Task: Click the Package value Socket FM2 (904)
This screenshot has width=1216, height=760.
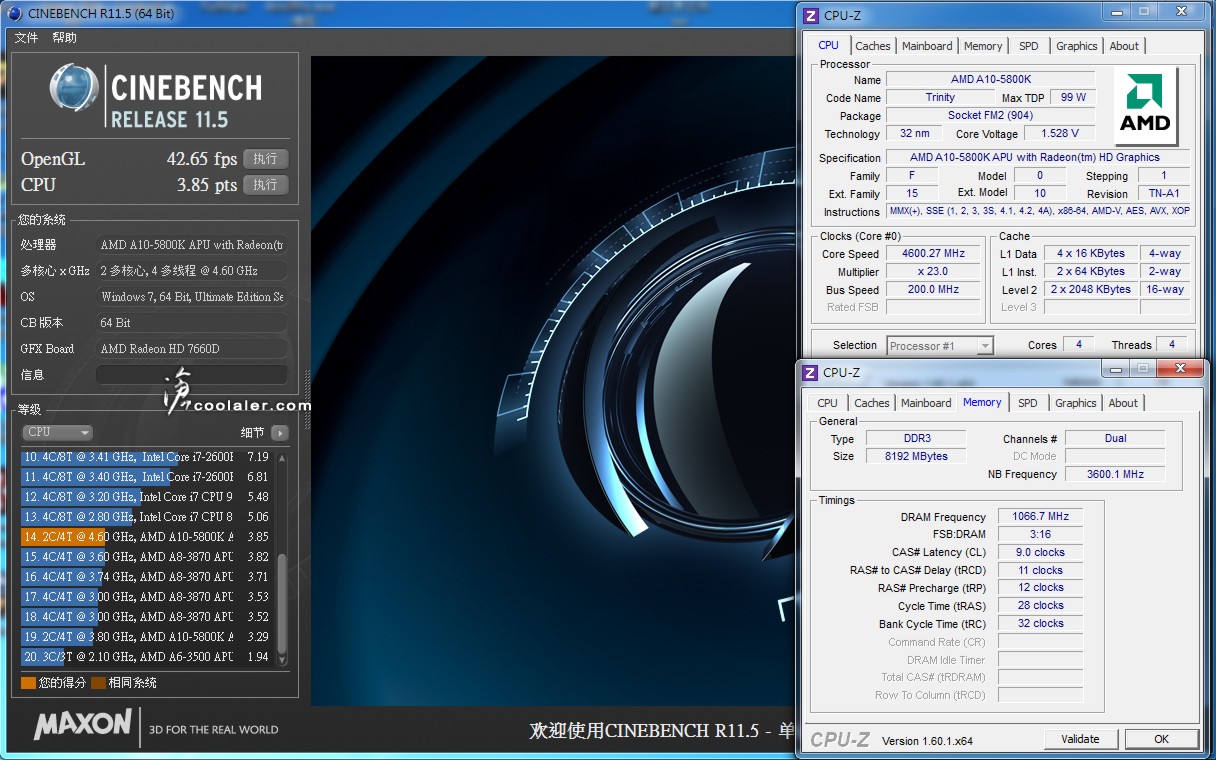Action: (990, 116)
